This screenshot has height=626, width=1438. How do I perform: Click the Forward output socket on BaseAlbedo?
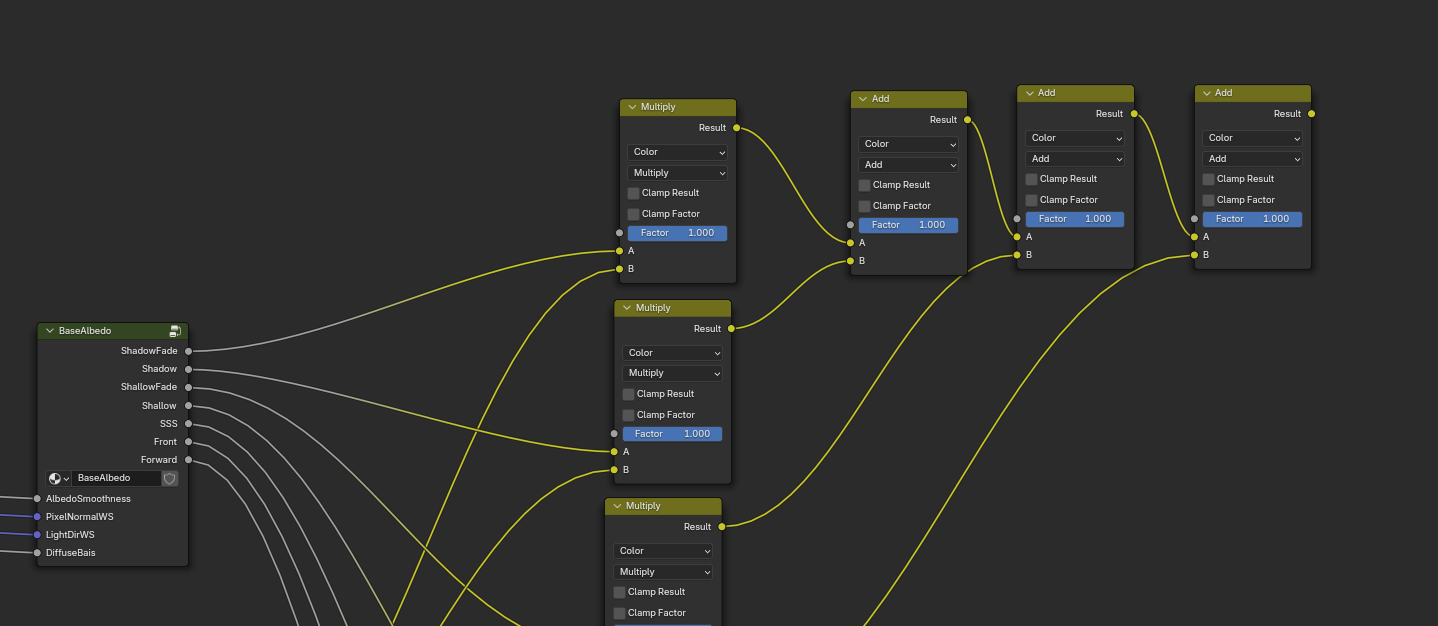pyautogui.click(x=188, y=460)
